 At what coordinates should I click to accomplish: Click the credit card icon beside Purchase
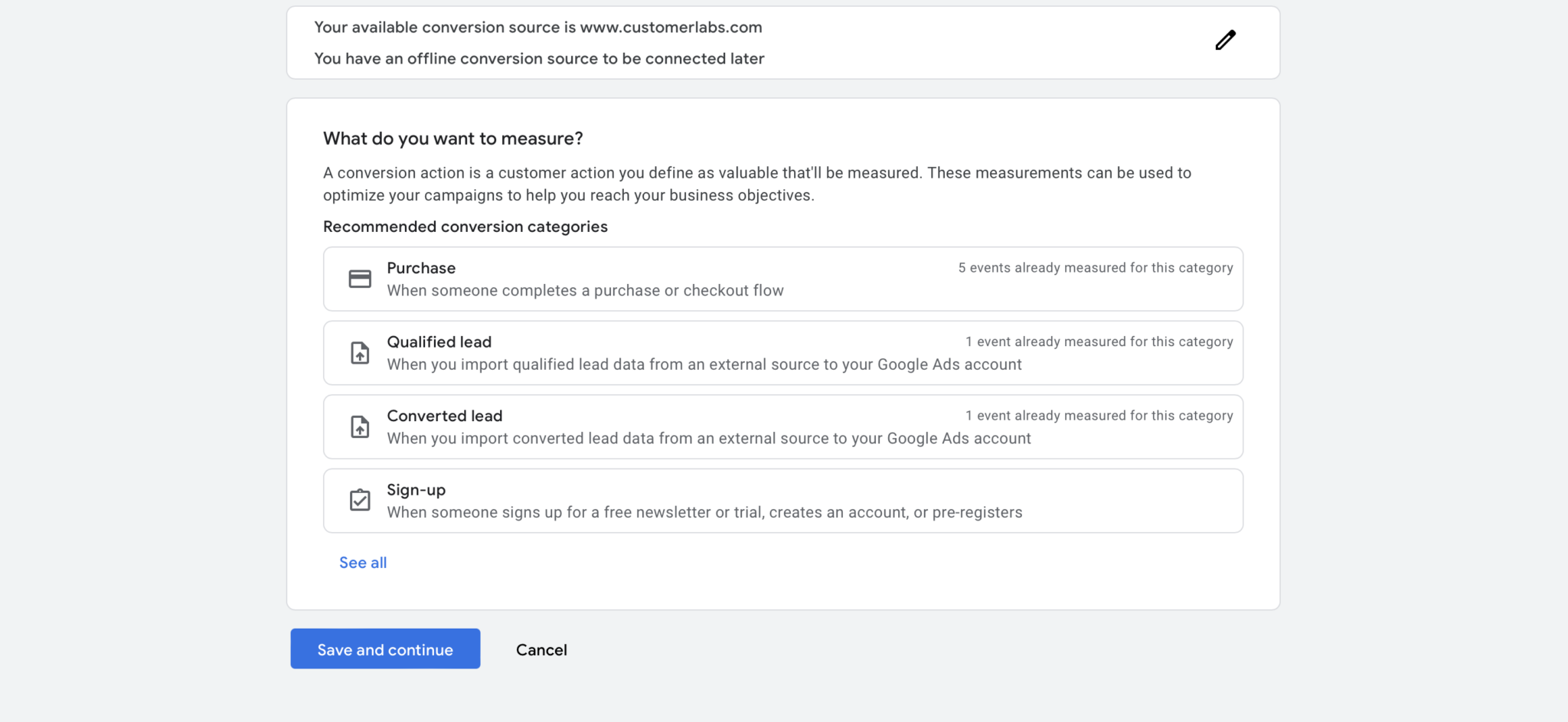click(360, 278)
